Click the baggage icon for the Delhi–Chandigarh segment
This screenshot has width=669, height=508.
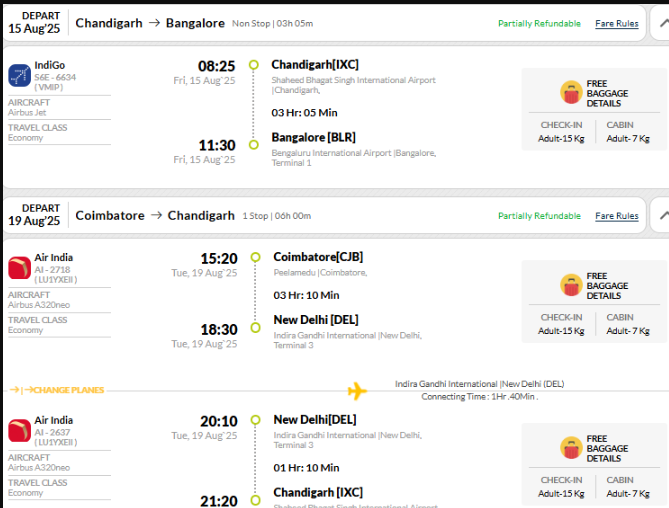[x=571, y=447]
